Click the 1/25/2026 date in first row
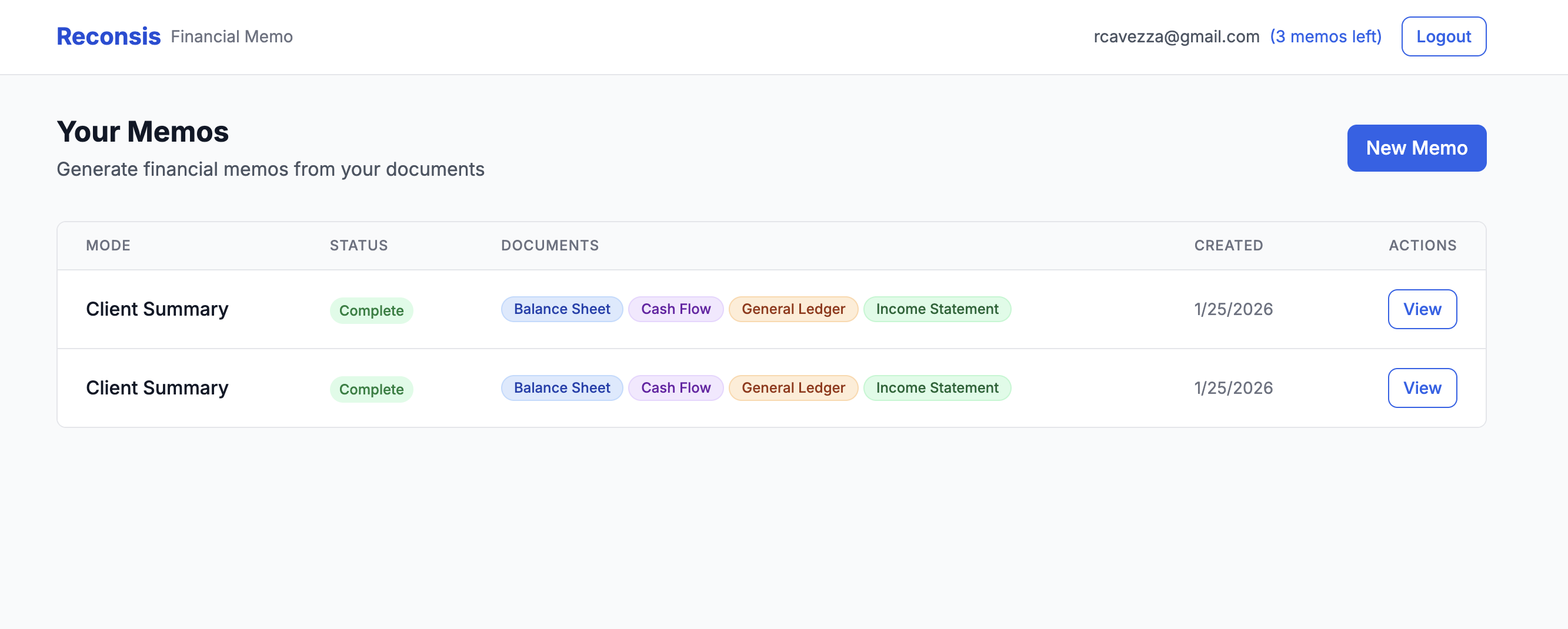The width and height of the screenshot is (1568, 629). pos(1233,309)
